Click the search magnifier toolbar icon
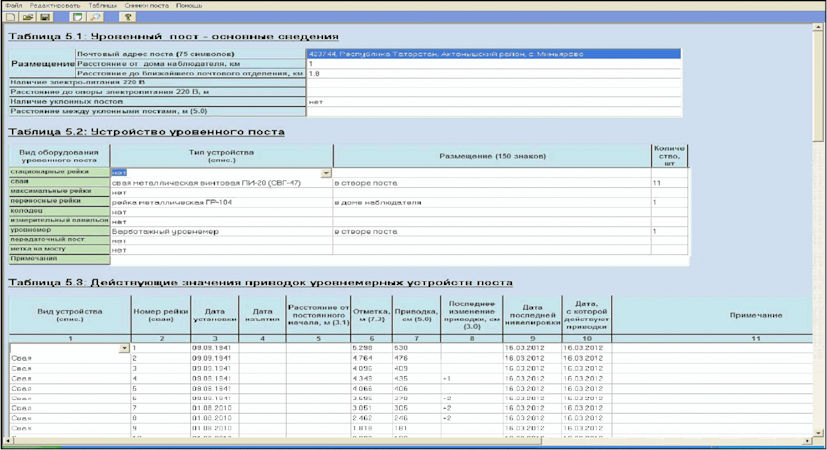 click(x=95, y=17)
